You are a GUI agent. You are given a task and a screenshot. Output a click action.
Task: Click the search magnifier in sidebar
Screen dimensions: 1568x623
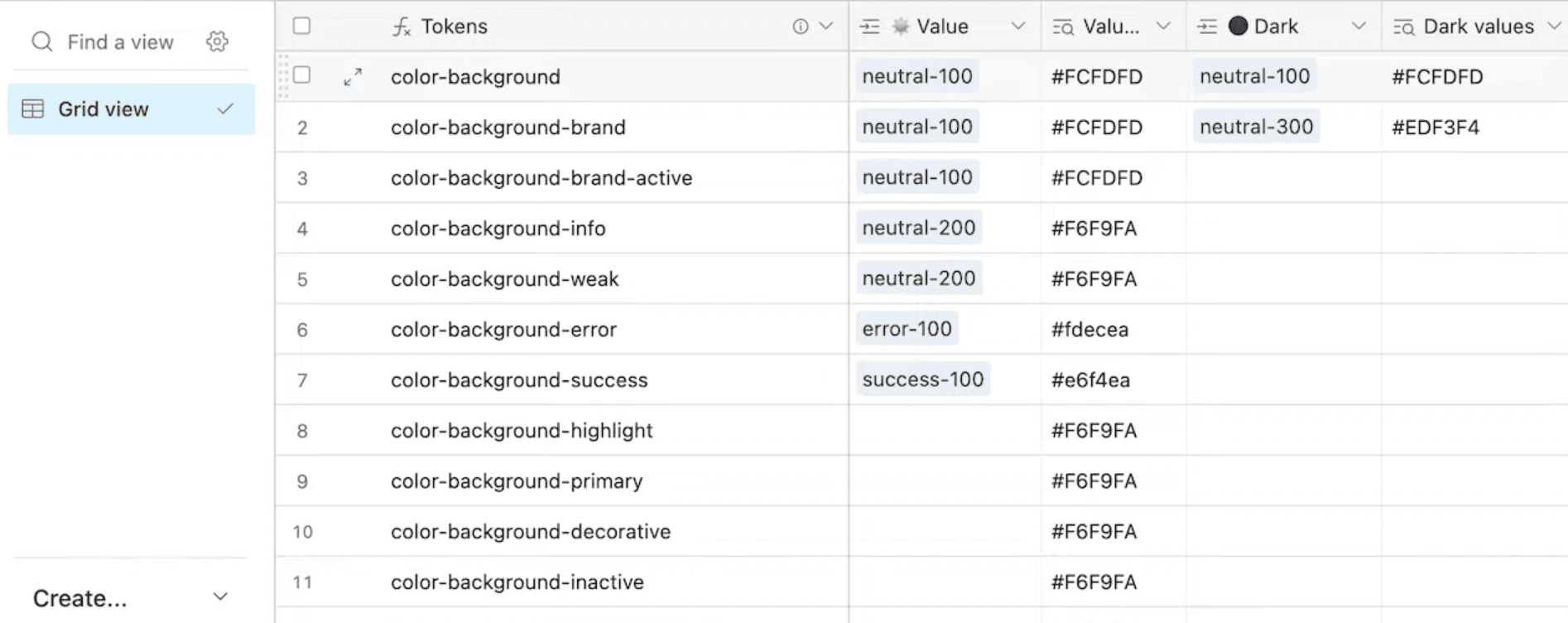41,41
